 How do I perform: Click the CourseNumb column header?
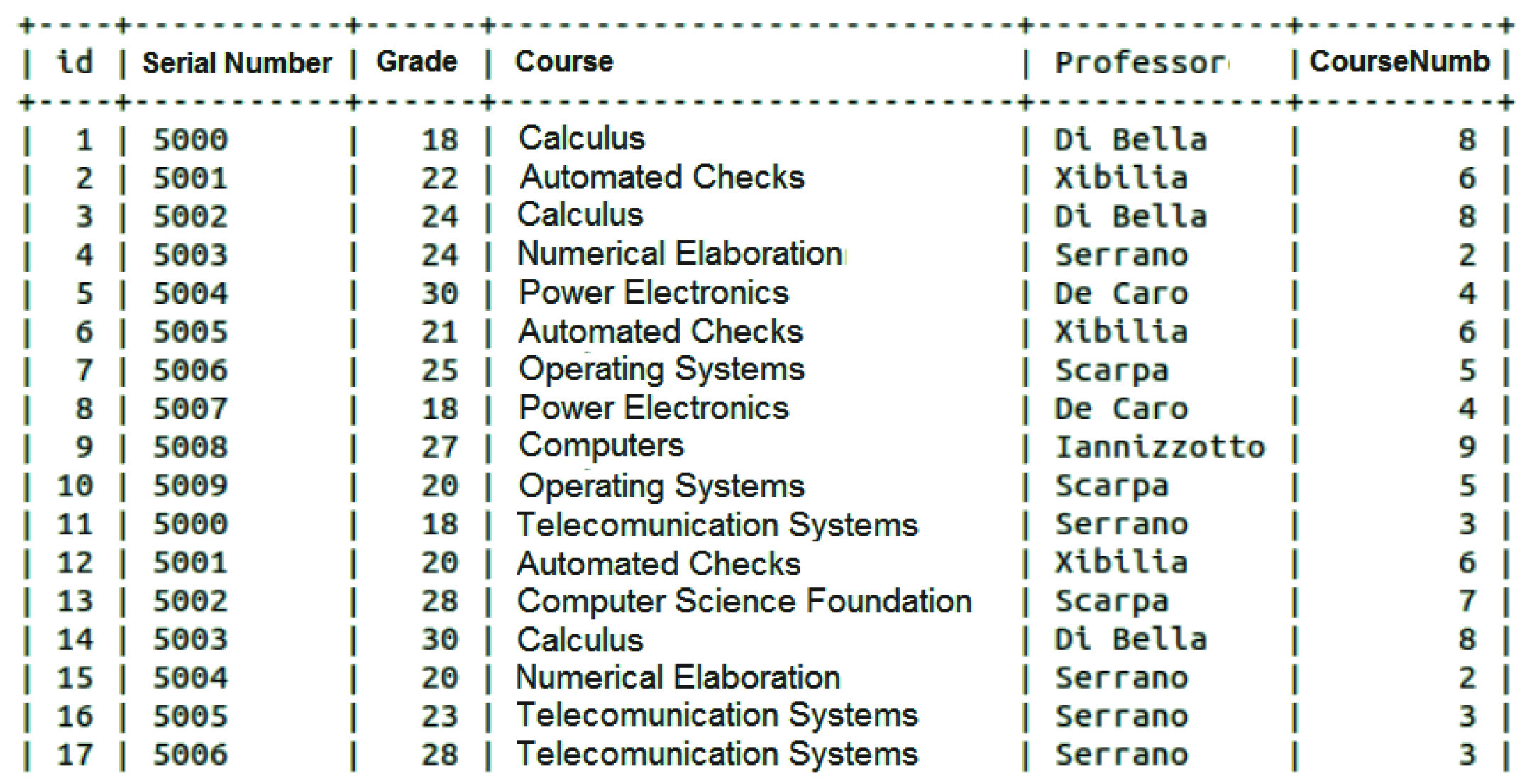pyautogui.click(x=1399, y=62)
